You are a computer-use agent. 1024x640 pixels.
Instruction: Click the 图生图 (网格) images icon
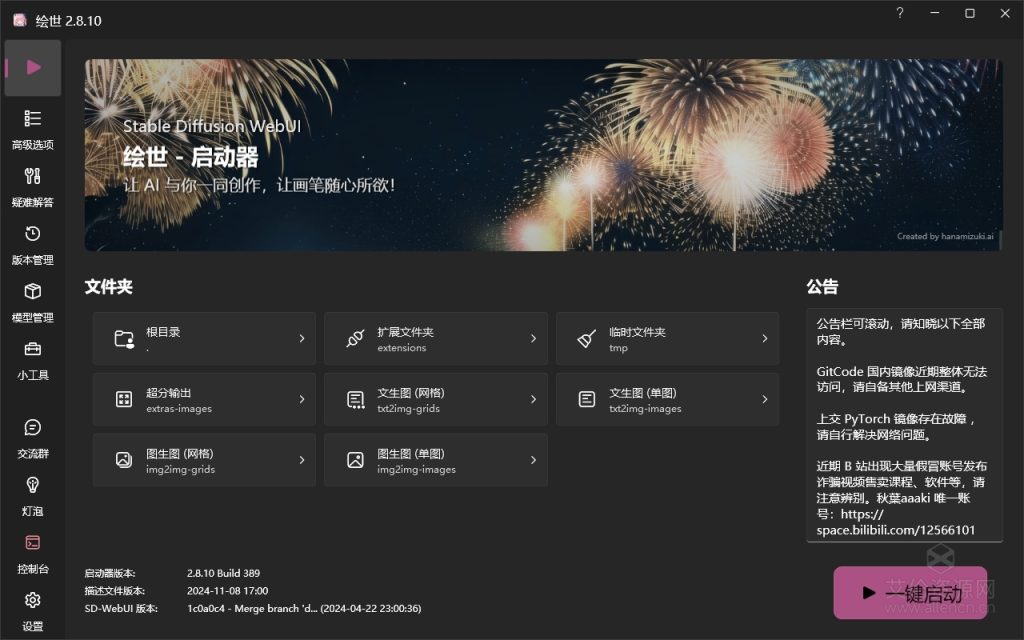[x=124, y=460]
